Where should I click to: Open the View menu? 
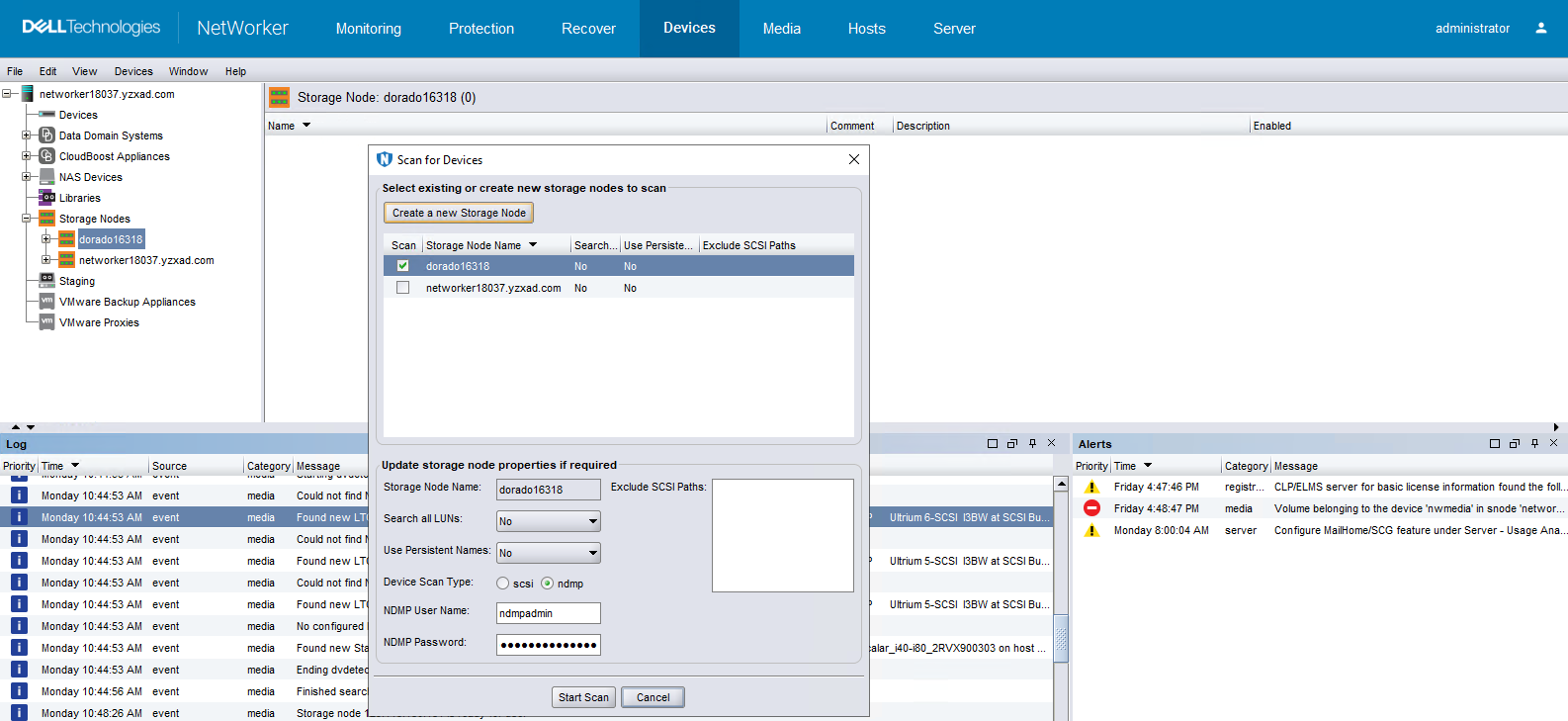click(84, 71)
